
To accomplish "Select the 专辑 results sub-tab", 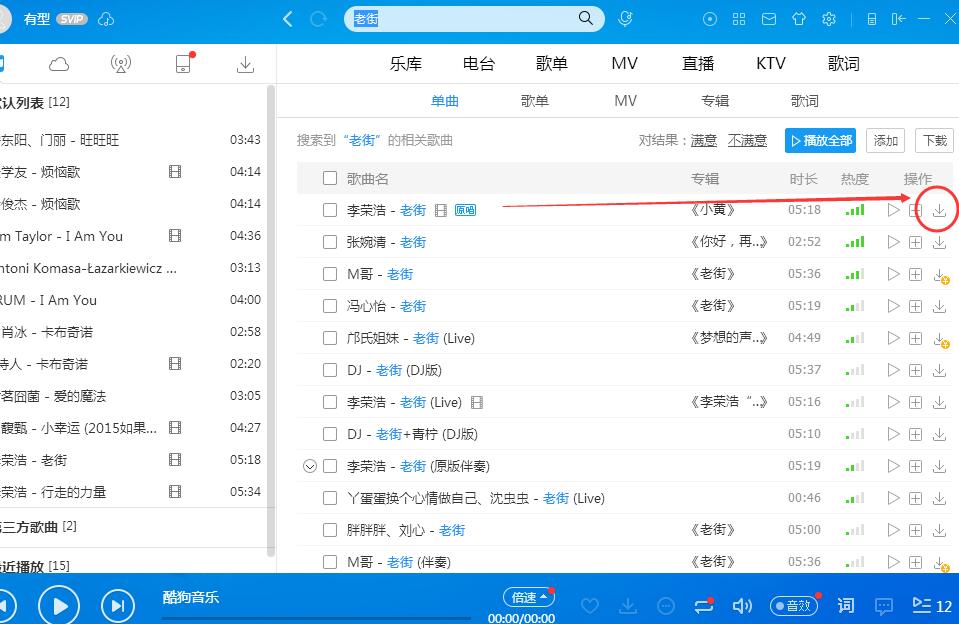I will 715,101.
